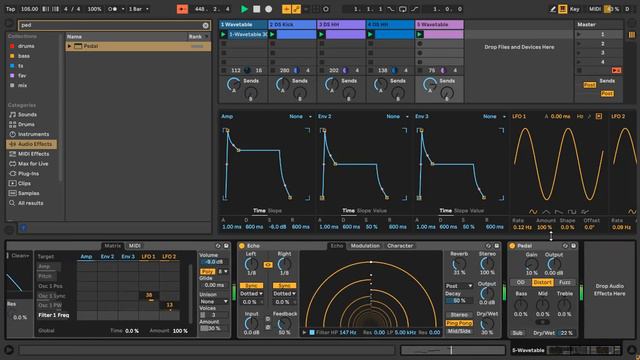The image size is (640, 360).
Task: Open the Unison mode None dropdown
Action: tap(214, 302)
